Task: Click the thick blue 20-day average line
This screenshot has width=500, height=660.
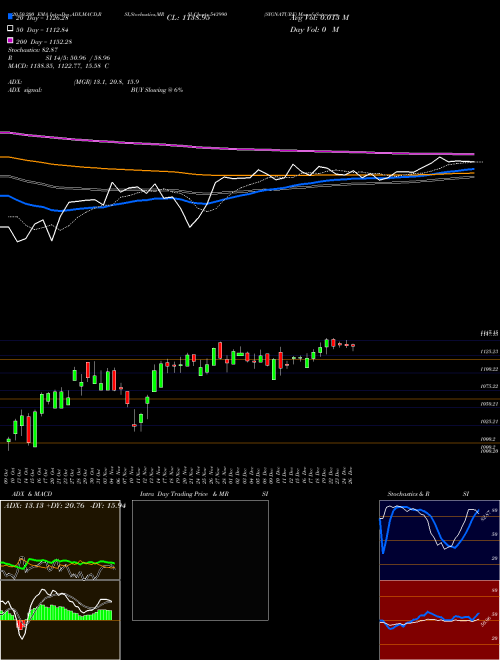Action: click(x=236, y=196)
